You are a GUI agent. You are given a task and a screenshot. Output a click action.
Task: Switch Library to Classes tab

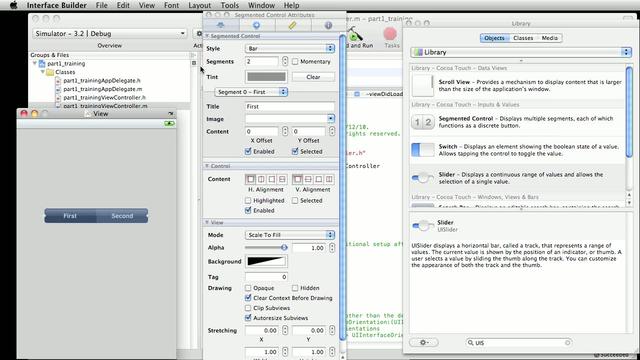point(523,38)
